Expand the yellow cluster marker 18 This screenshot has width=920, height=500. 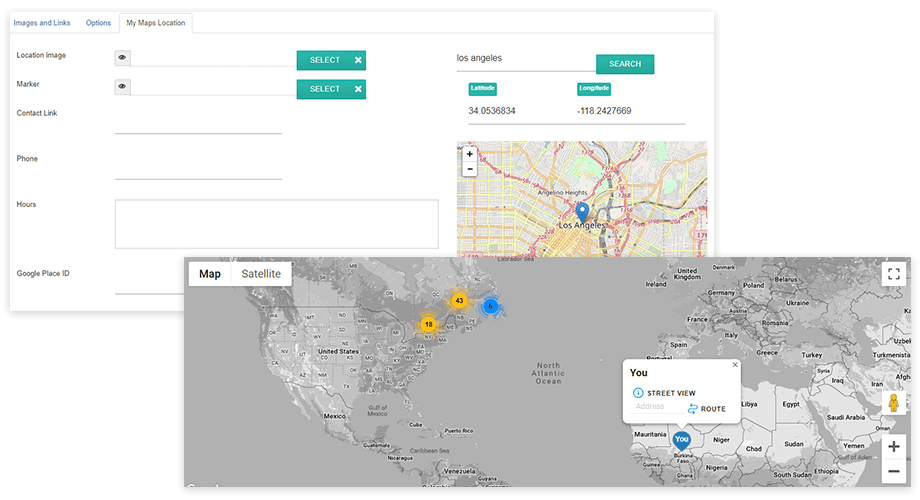(x=428, y=324)
